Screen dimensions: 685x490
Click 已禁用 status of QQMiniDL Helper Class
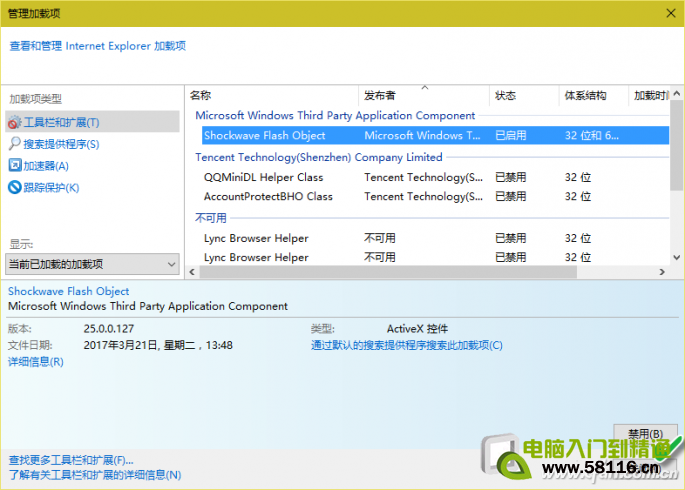point(510,177)
